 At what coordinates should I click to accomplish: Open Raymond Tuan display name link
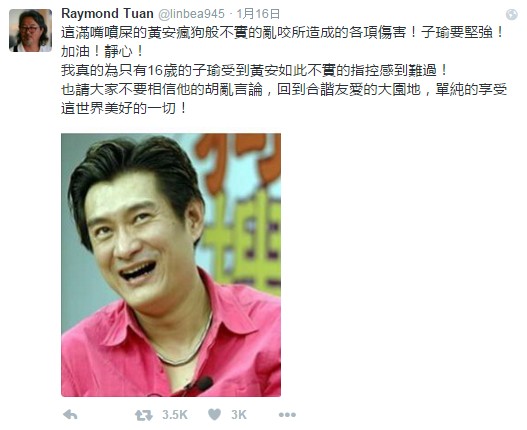point(108,14)
